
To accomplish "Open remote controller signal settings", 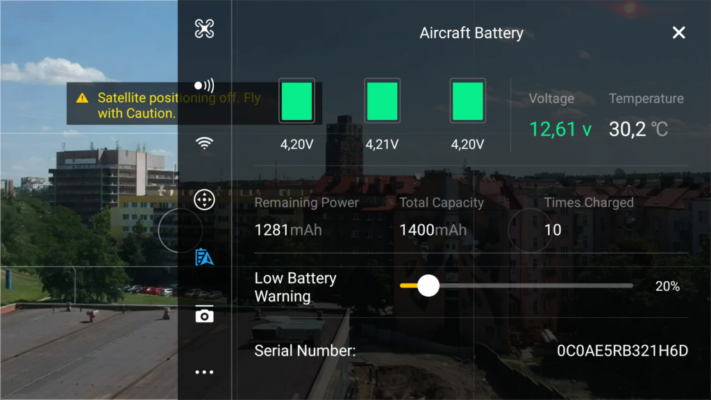I will click(x=205, y=85).
